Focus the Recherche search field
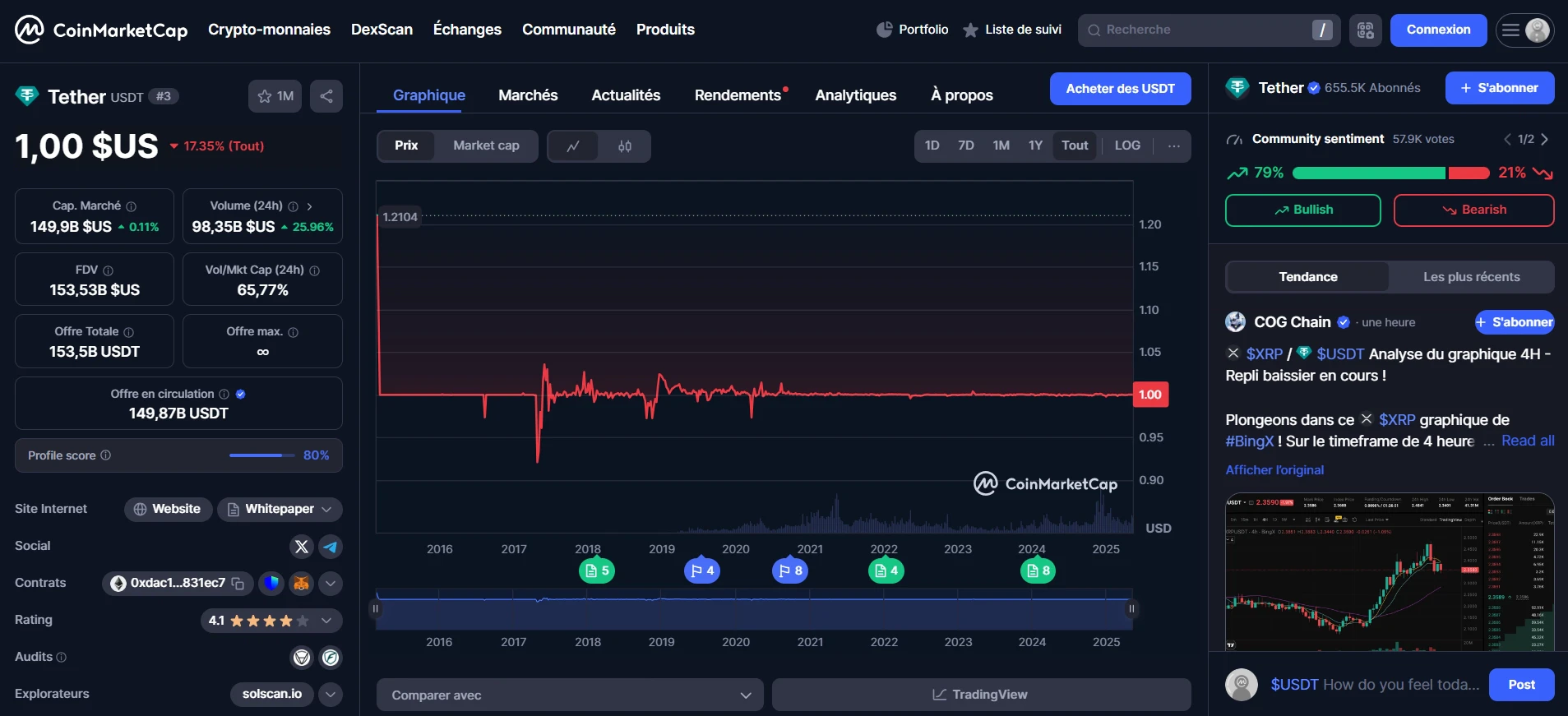 click(1209, 30)
